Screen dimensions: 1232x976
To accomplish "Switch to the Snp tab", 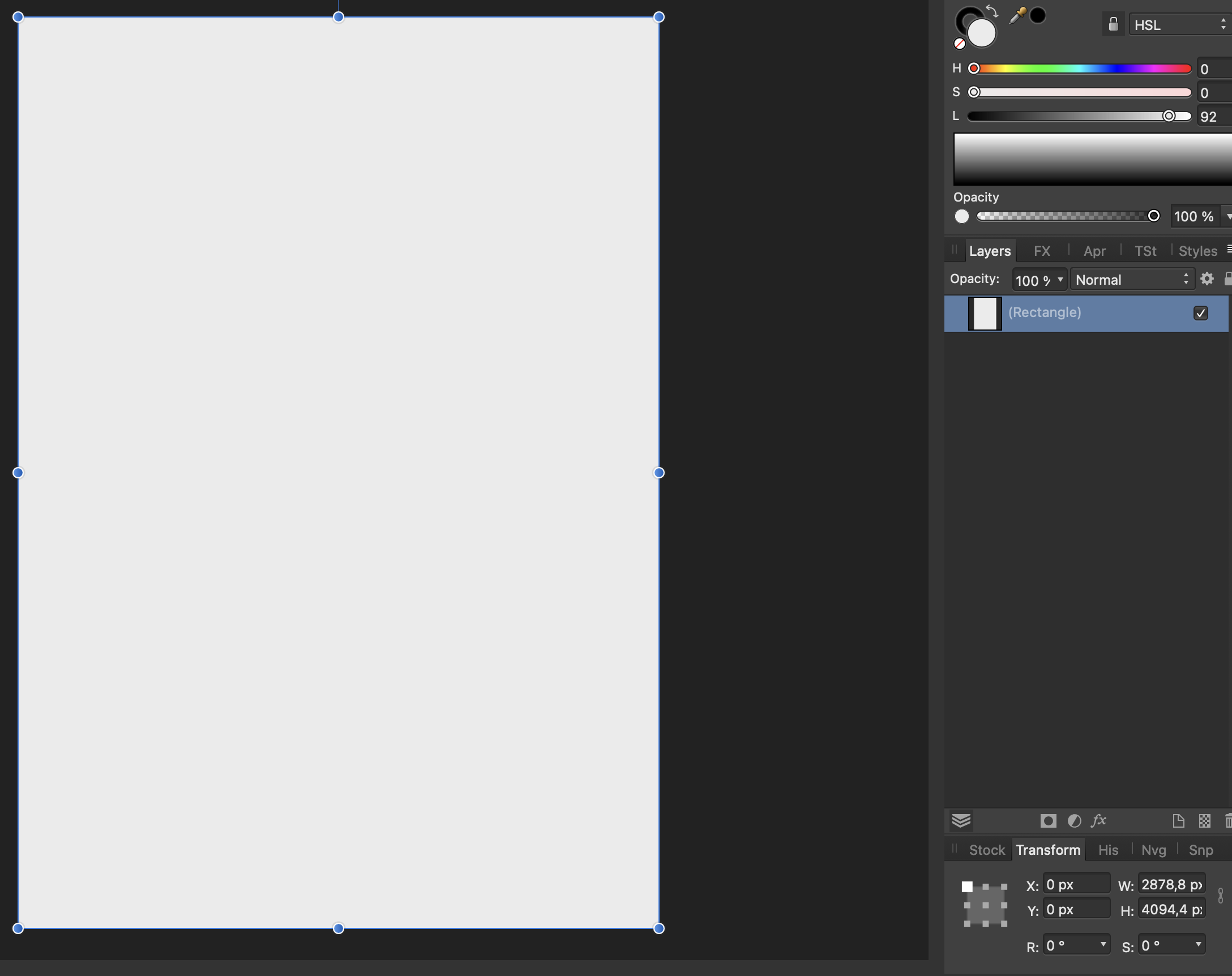I will point(1200,850).
